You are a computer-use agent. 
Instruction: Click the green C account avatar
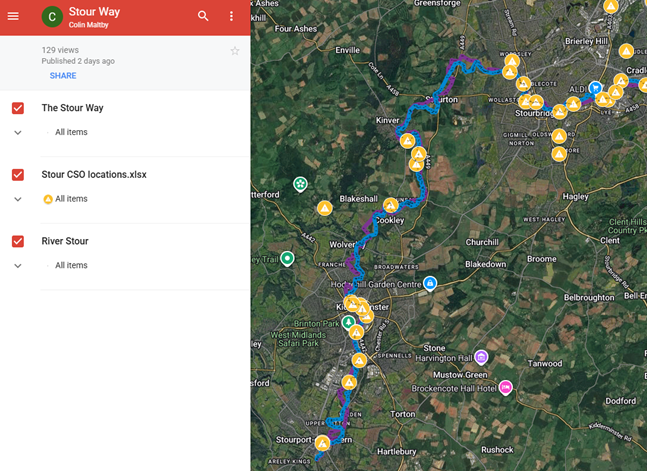[x=51, y=17]
